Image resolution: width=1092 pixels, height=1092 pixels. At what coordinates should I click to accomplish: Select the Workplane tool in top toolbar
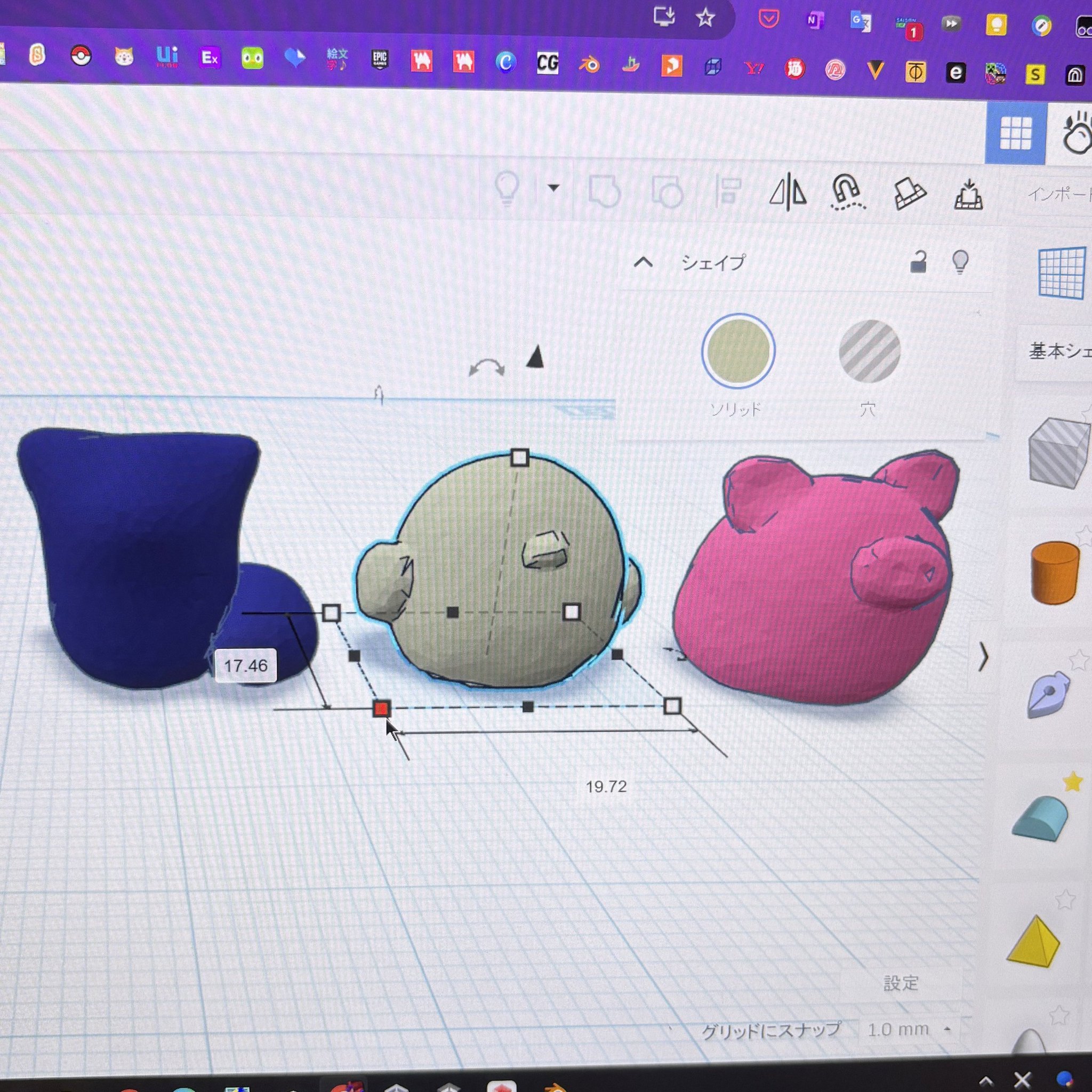click(910, 195)
